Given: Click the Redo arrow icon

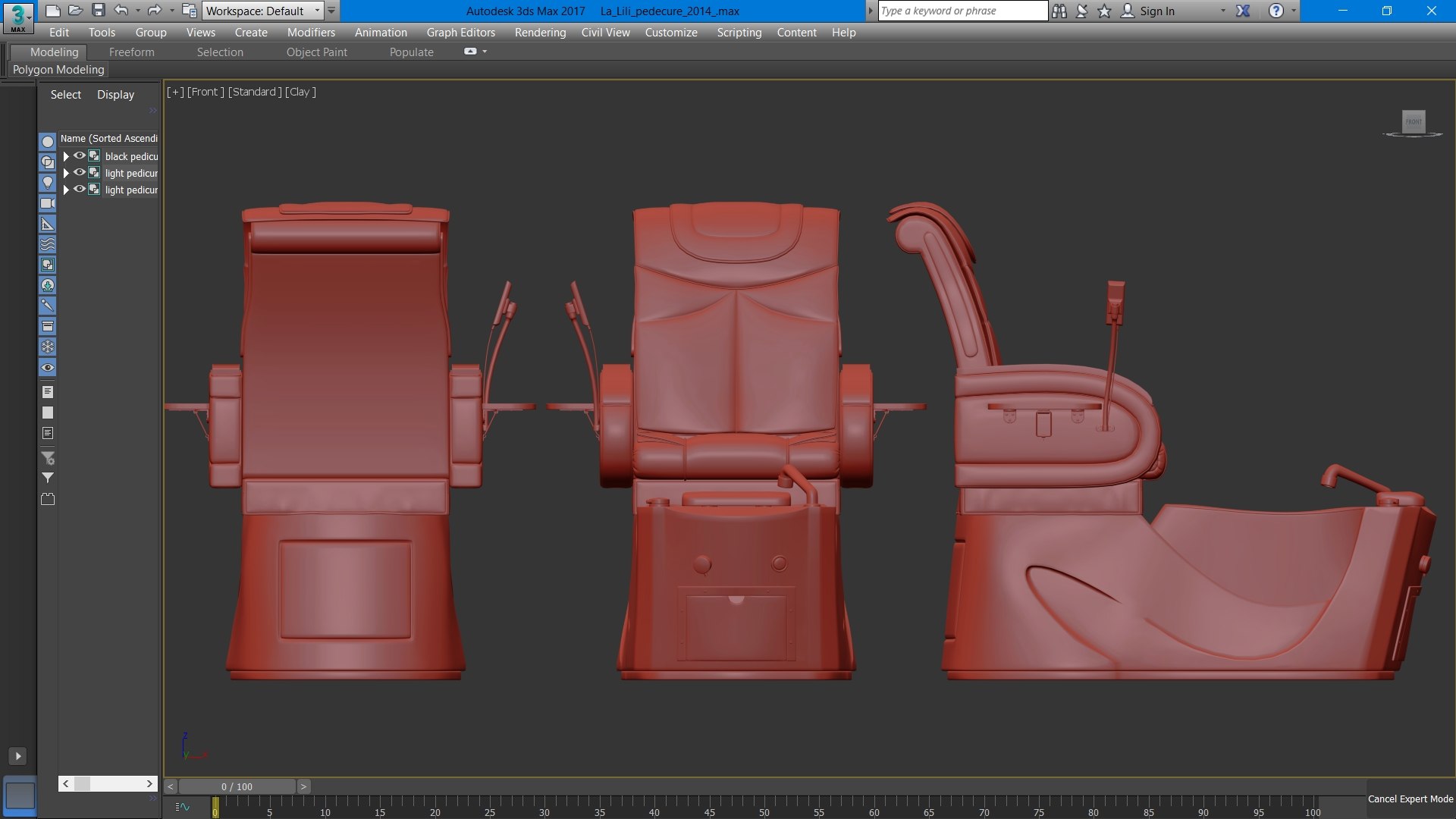Looking at the screenshot, I should click(x=154, y=11).
